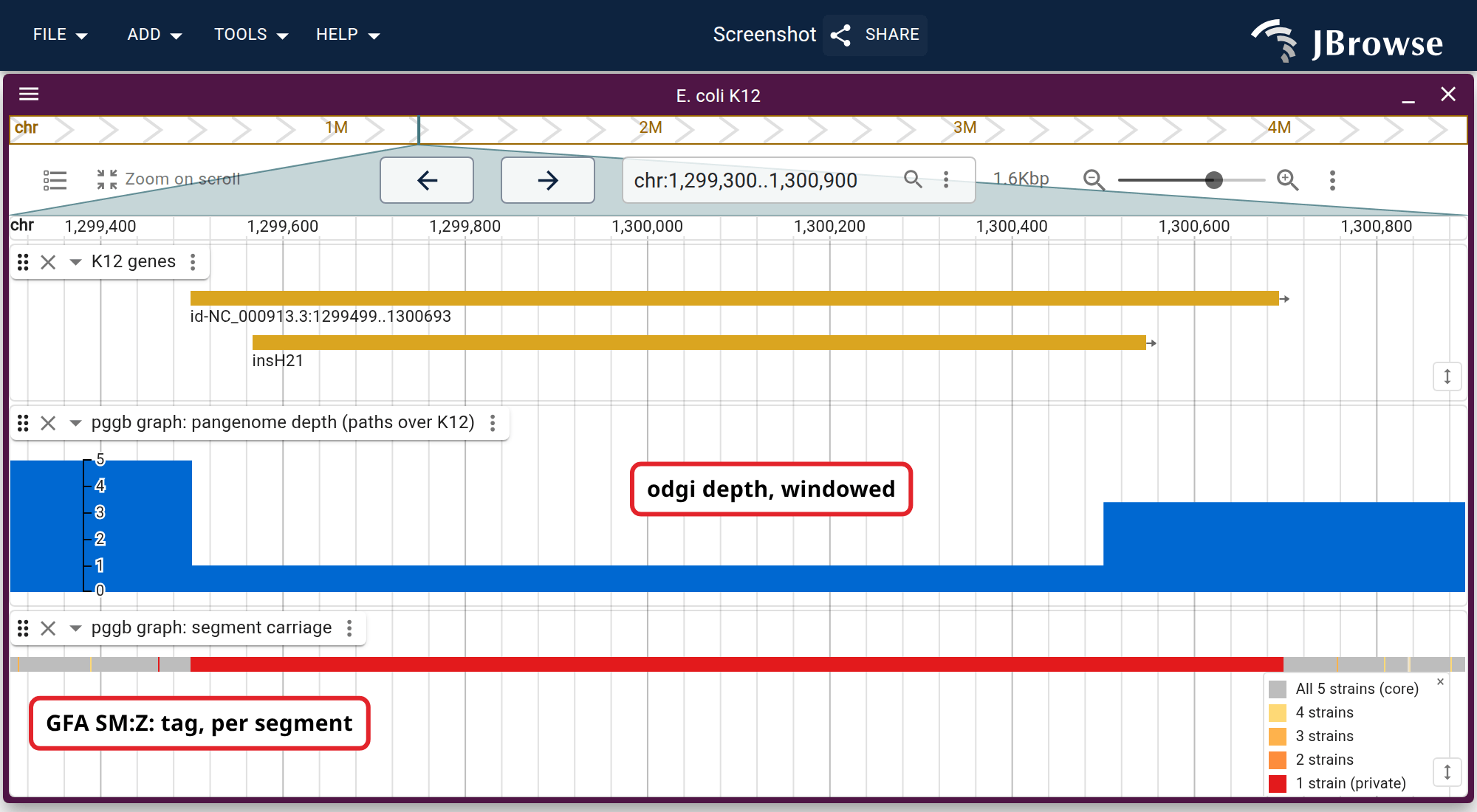
Task: Click the zoom slider handle
Action: 1213,180
